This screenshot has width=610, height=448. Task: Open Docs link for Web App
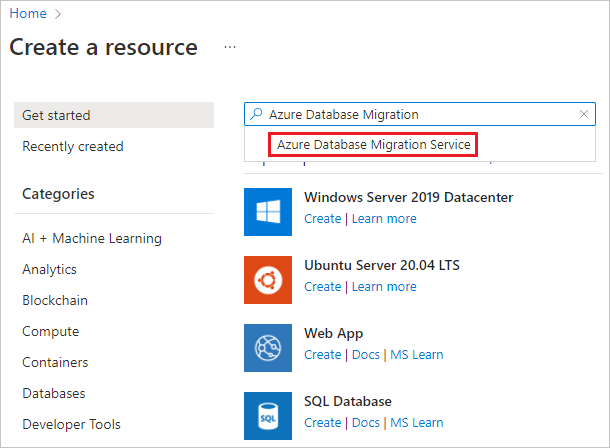(x=366, y=355)
